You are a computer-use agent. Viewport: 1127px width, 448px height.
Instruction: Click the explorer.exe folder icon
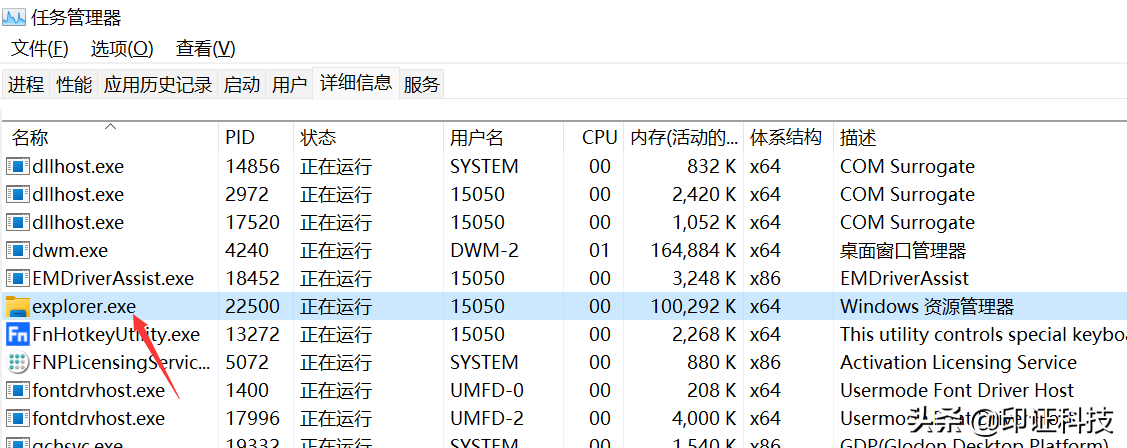tap(18, 307)
